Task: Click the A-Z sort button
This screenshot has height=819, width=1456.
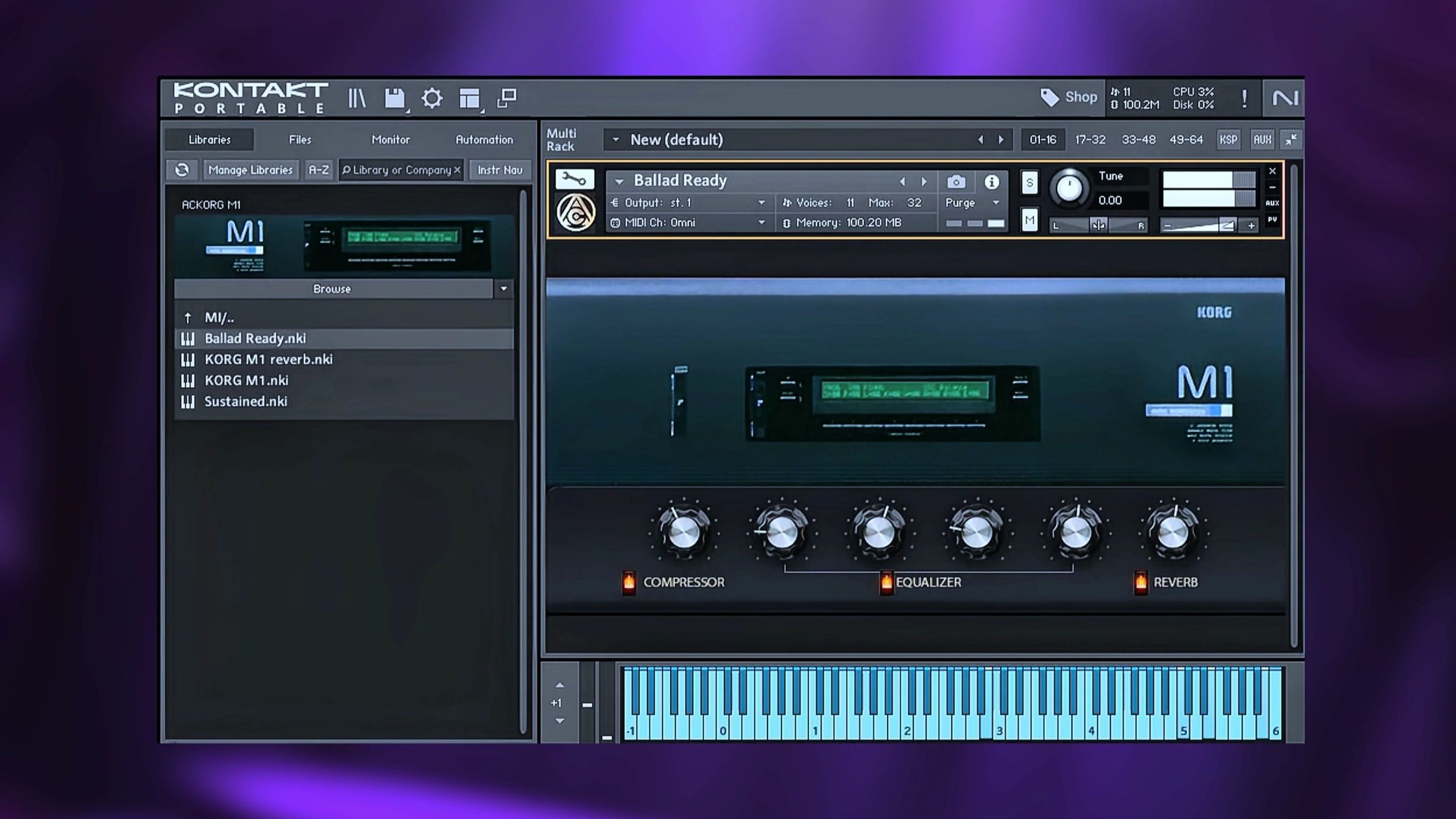Action: click(319, 170)
